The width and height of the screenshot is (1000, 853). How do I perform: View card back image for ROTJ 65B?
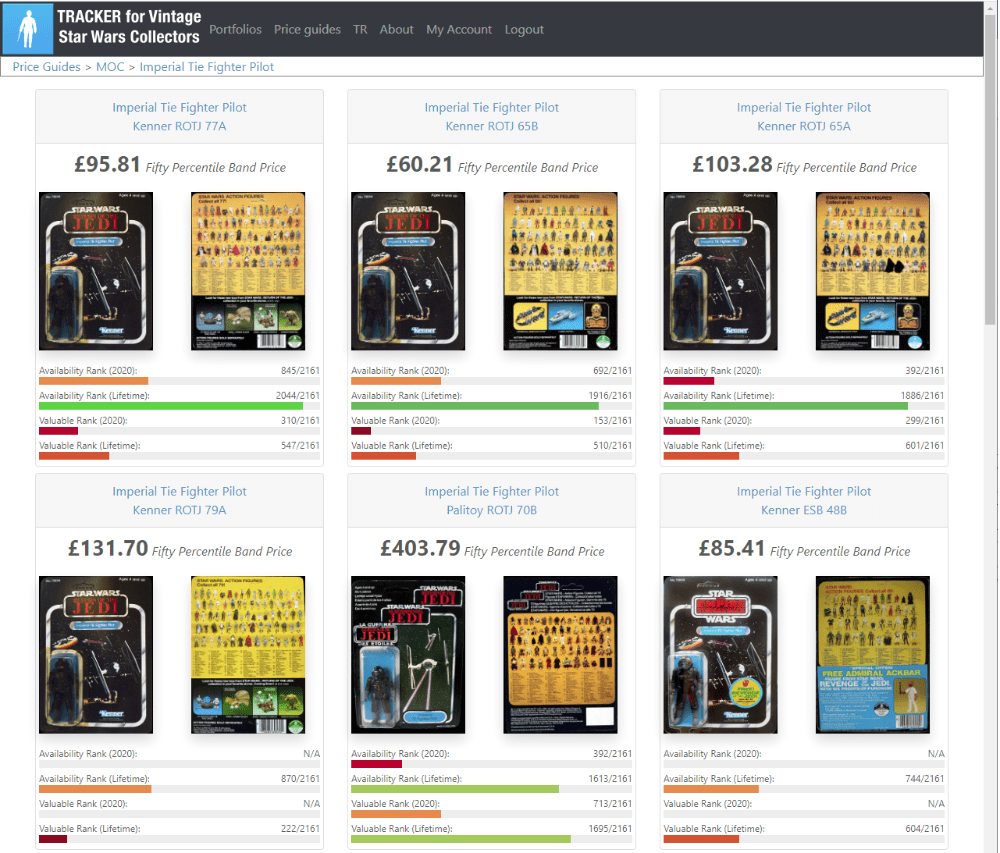[x=561, y=271]
